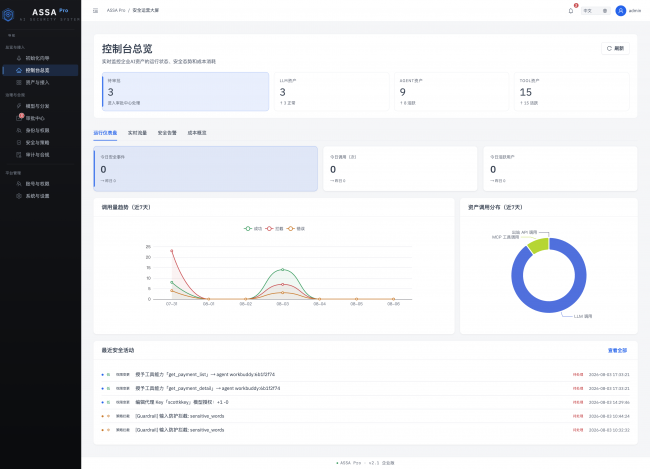Toggle the green series in the chart legend
The image size is (650, 469).
[252, 228]
